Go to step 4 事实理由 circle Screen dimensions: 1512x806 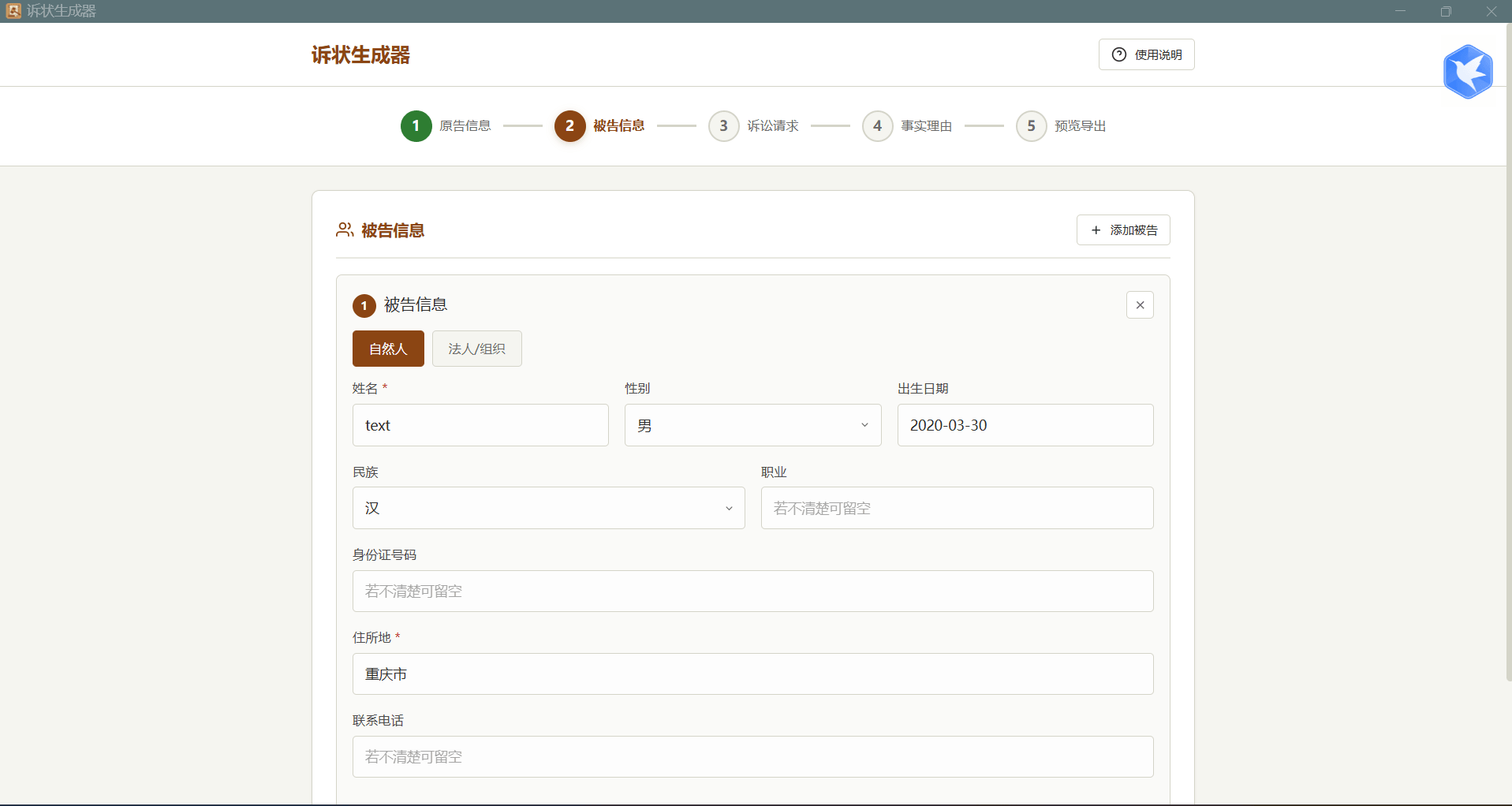click(x=877, y=126)
